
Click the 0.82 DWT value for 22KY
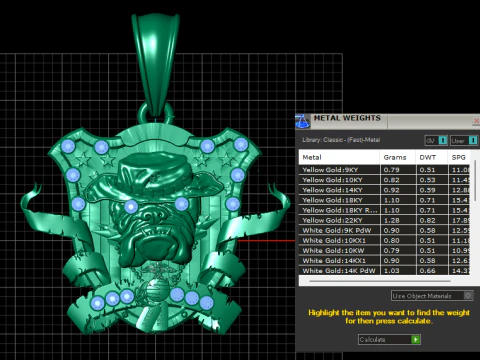tap(427, 220)
